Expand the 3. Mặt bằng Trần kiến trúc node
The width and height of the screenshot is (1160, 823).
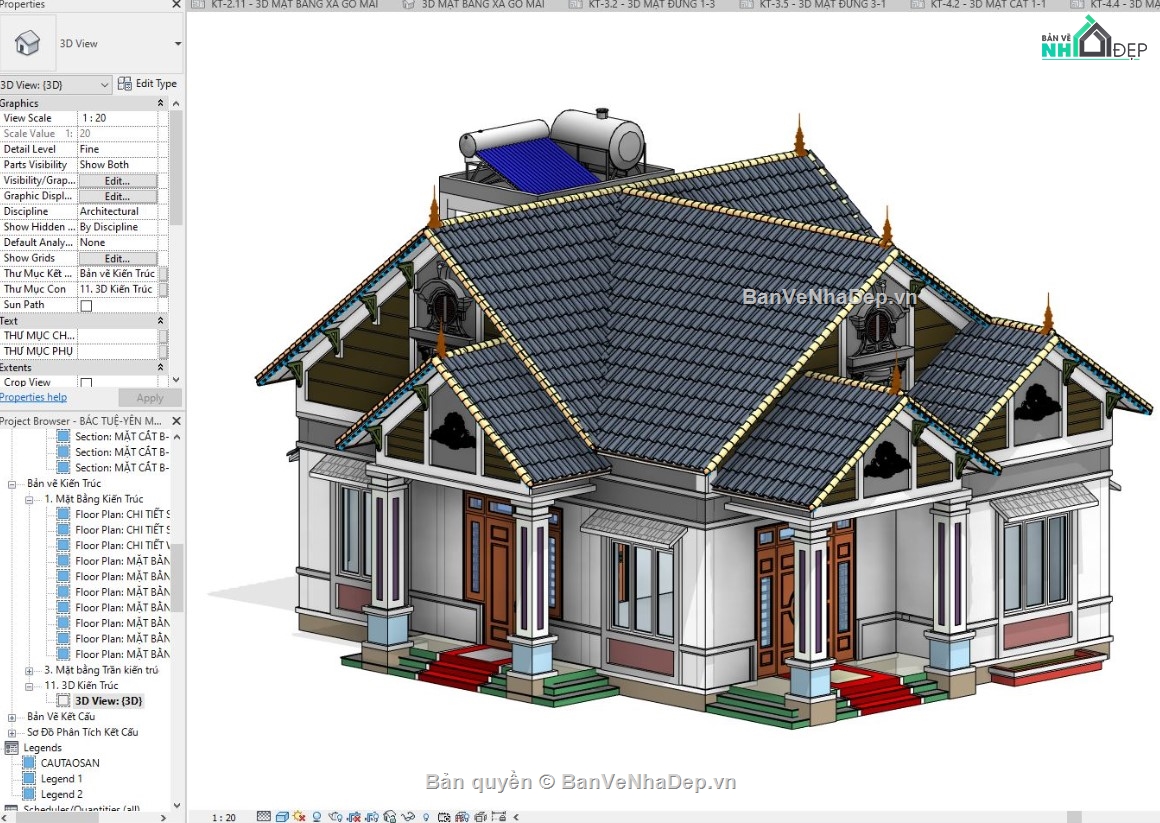30,671
